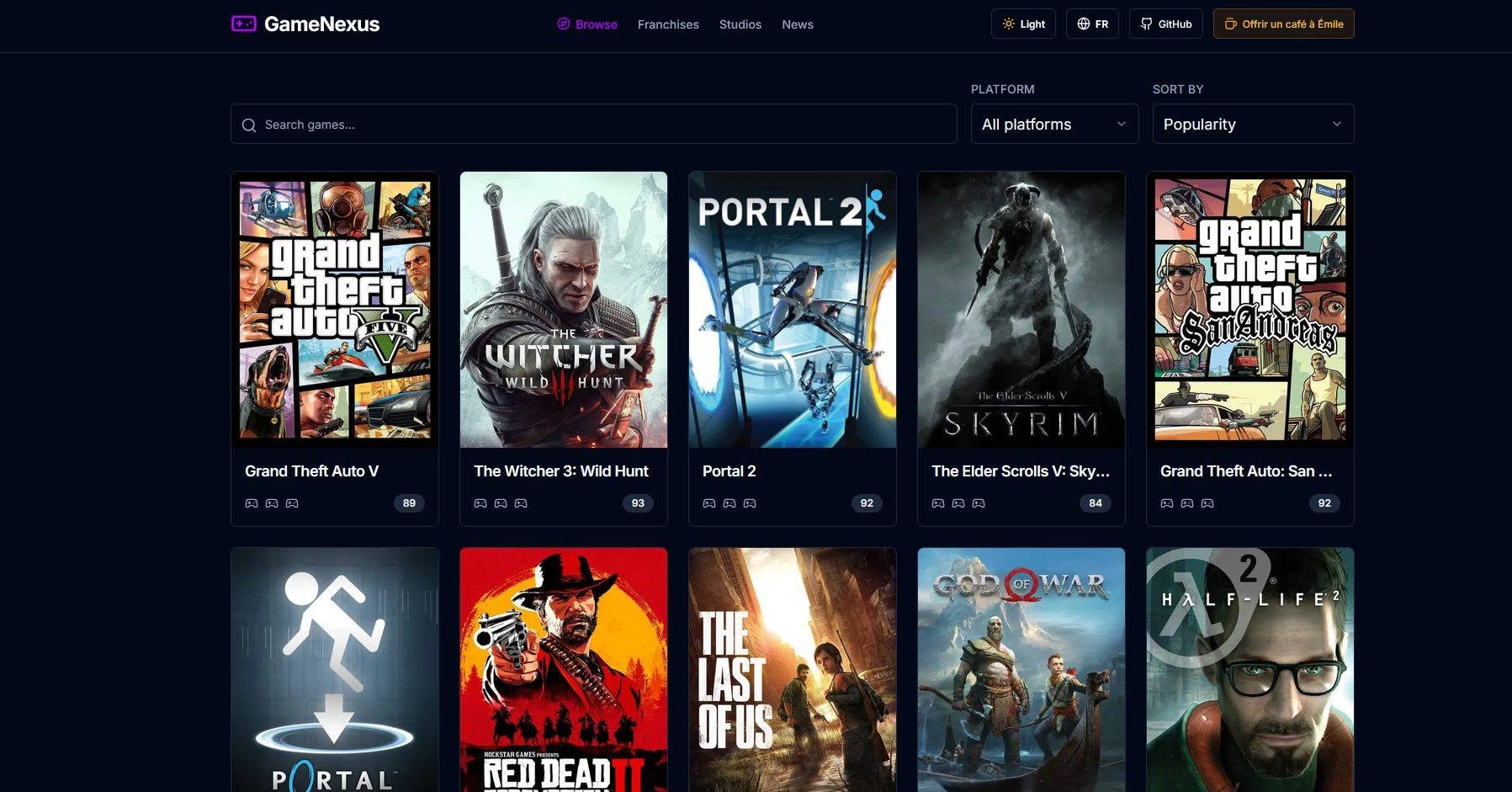Image resolution: width=1512 pixels, height=792 pixels.
Task: Switch language with the FR button
Action: 1092,24
